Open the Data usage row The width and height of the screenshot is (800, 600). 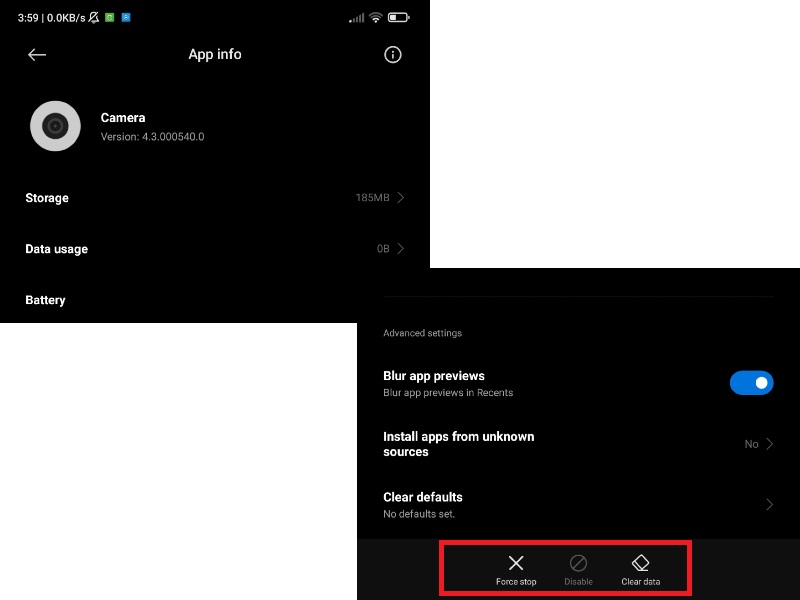[x=215, y=248]
